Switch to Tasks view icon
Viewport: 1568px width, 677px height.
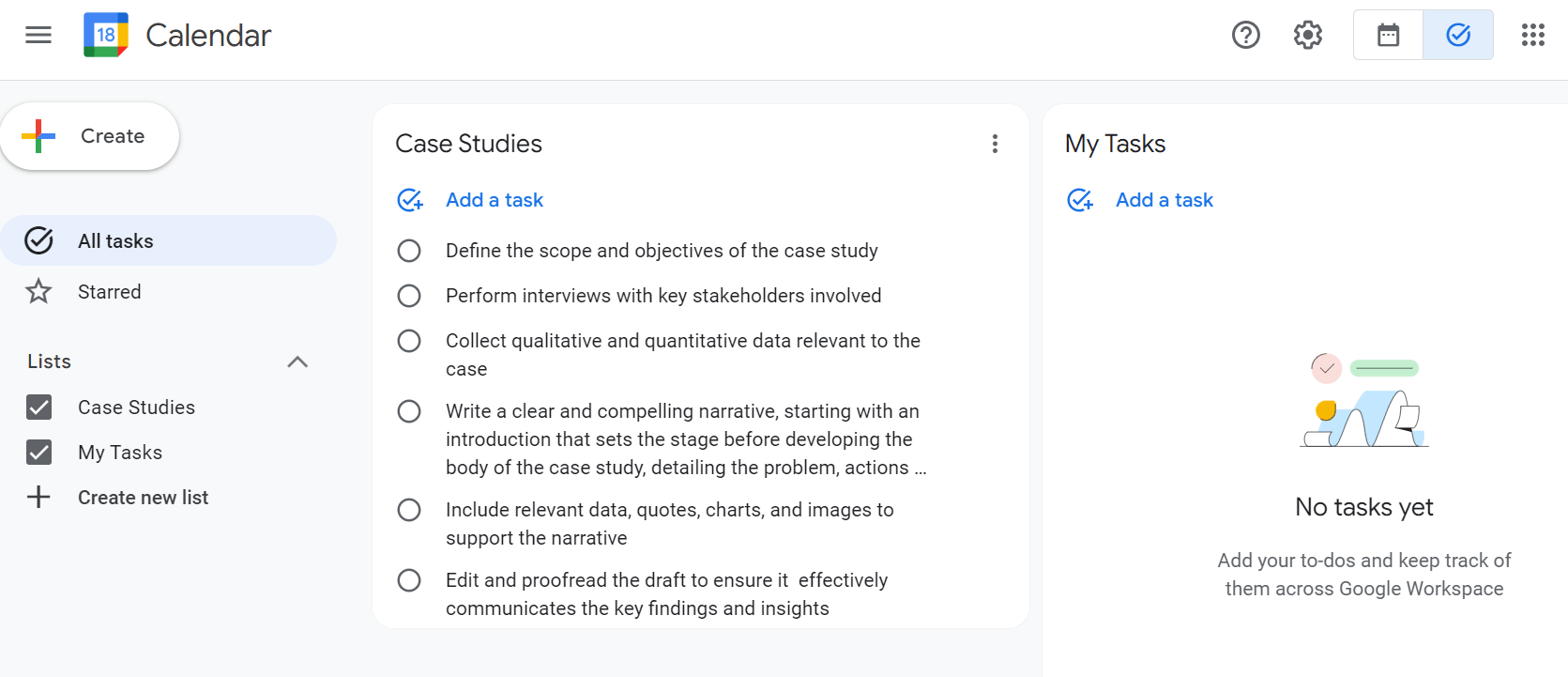pos(1457,36)
